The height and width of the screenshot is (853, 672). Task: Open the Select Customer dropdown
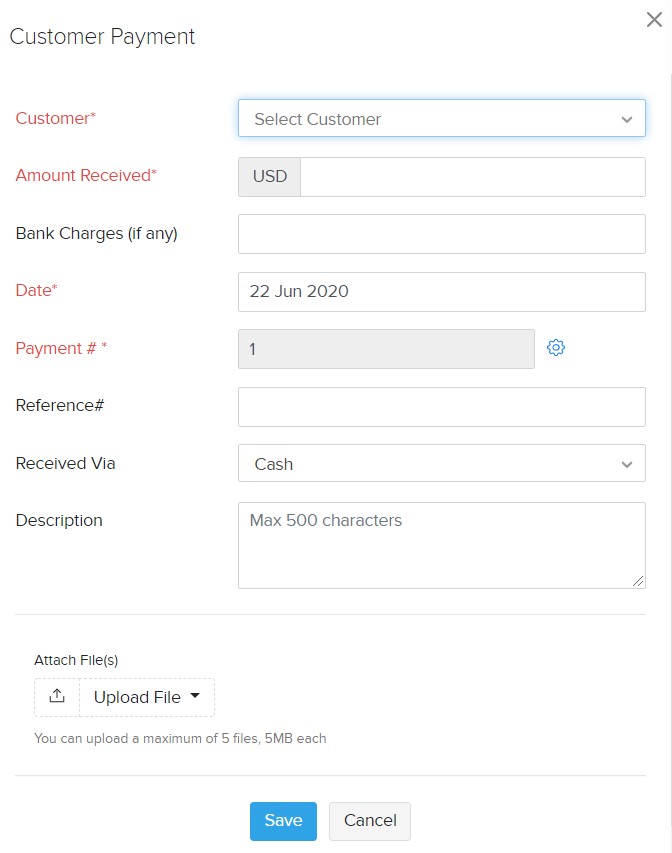442,118
